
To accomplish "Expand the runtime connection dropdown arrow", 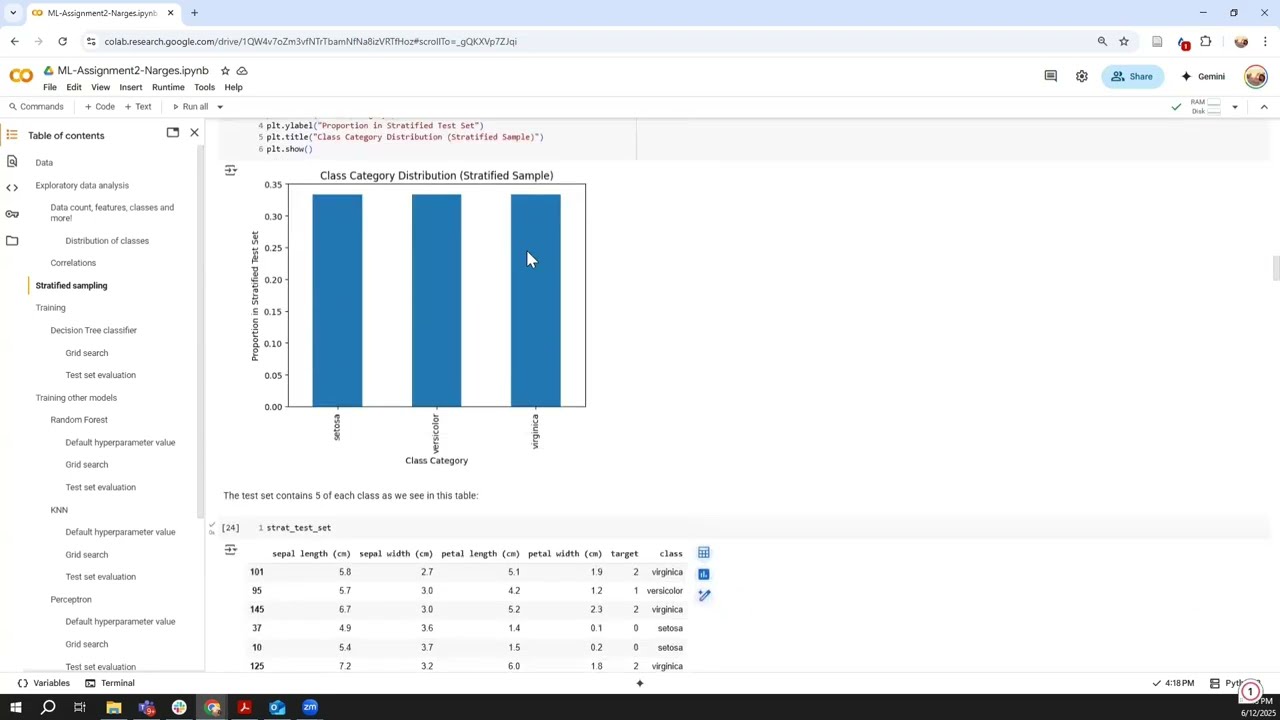I will point(1234,107).
